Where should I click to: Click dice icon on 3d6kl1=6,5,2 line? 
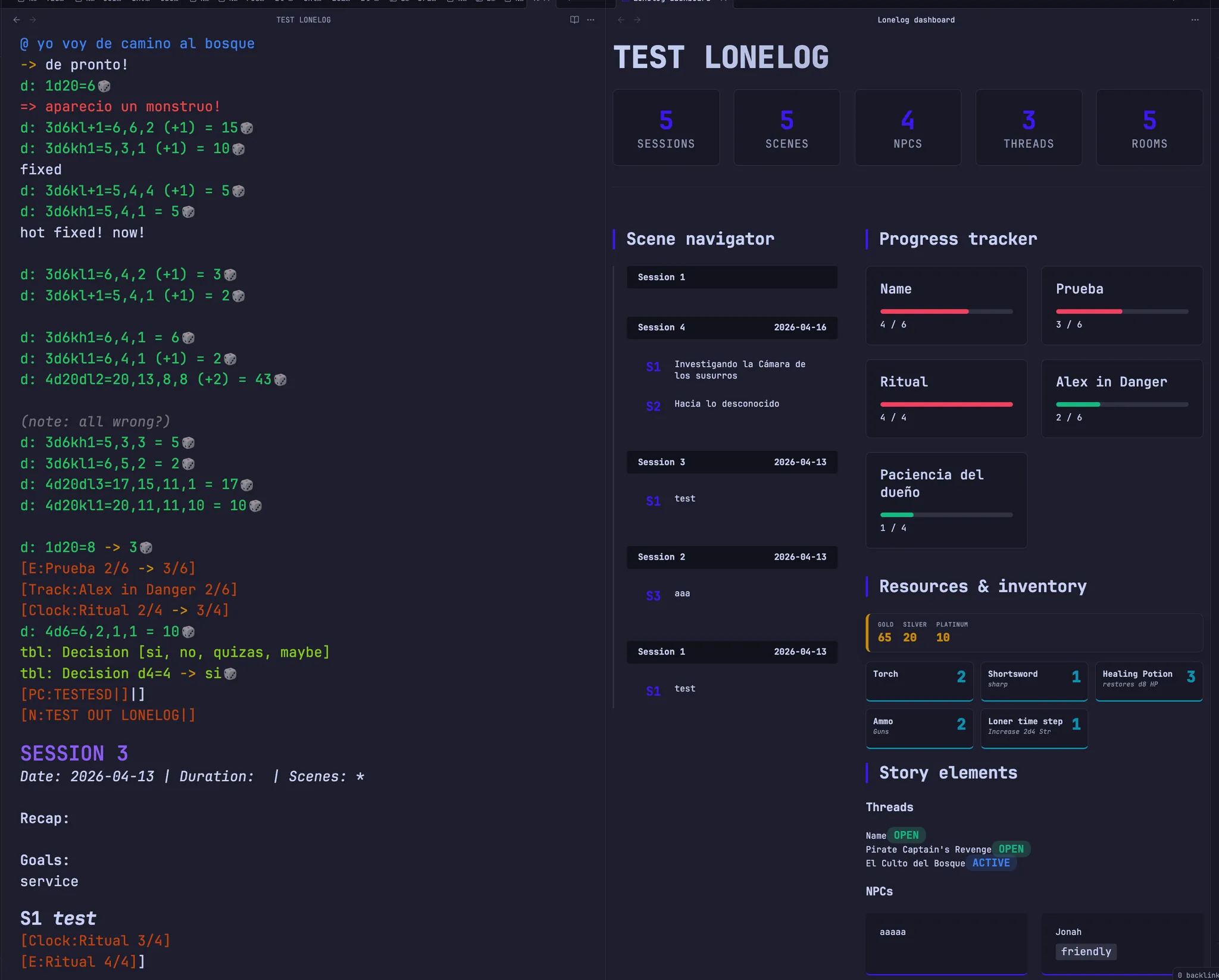pos(188,464)
